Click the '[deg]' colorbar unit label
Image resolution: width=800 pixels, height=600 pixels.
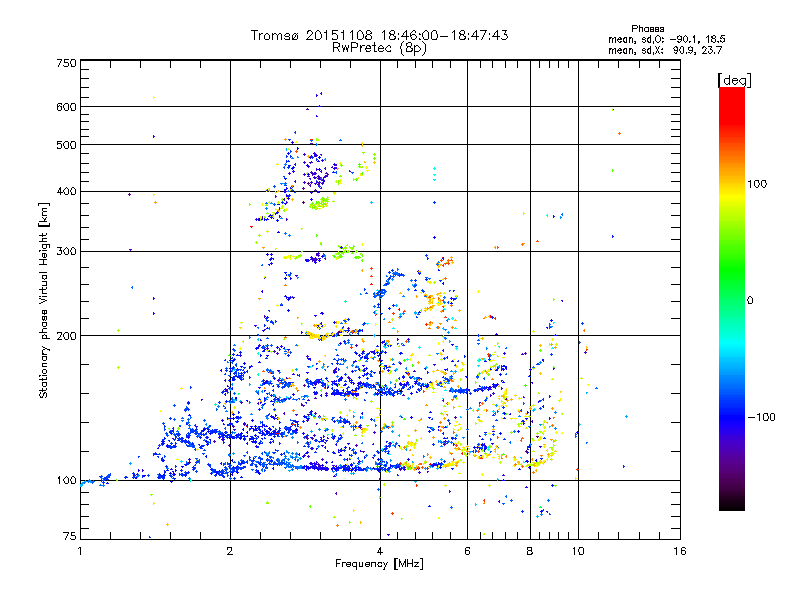pos(734,80)
